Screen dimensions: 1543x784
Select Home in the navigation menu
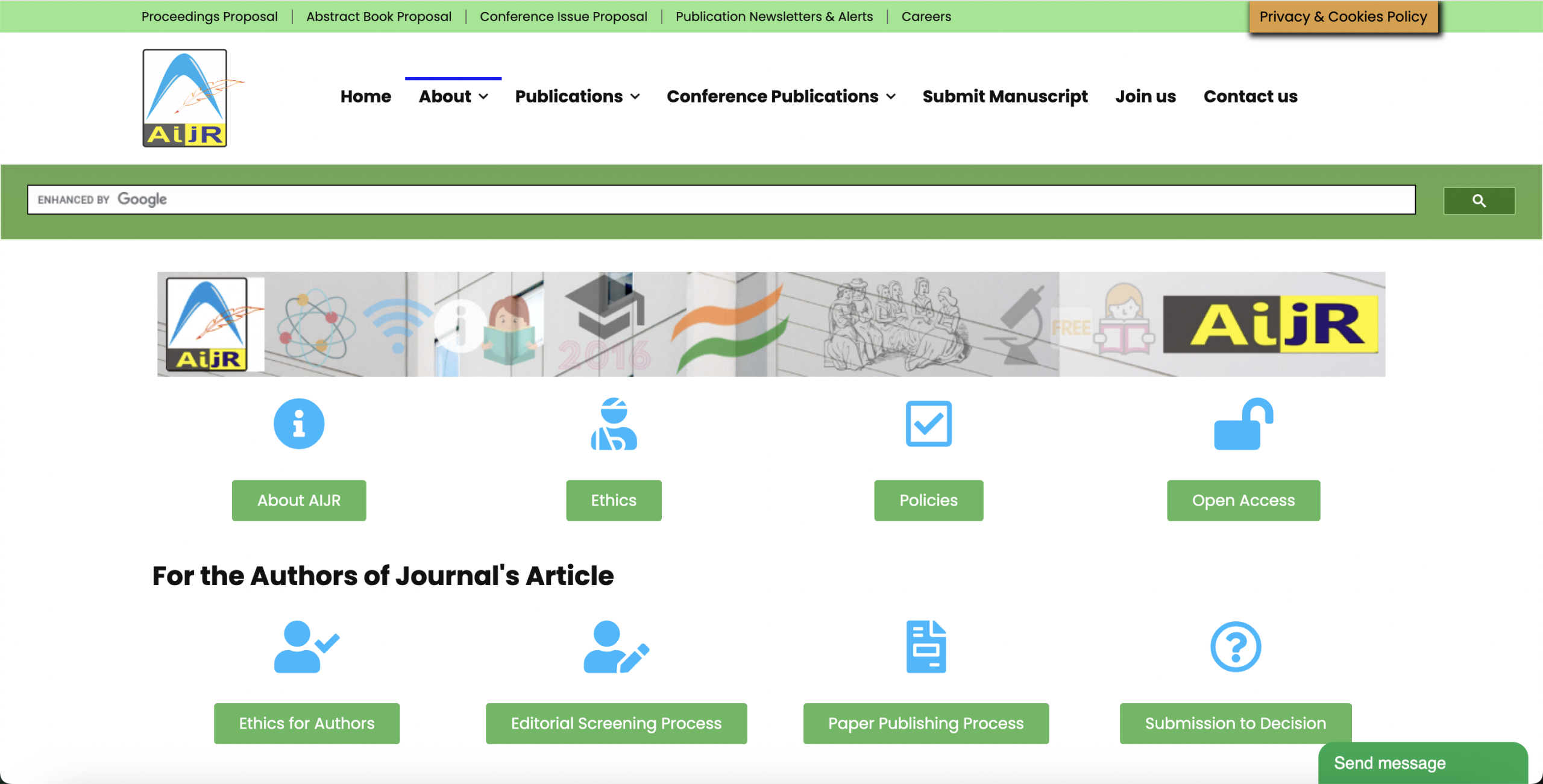click(x=365, y=96)
